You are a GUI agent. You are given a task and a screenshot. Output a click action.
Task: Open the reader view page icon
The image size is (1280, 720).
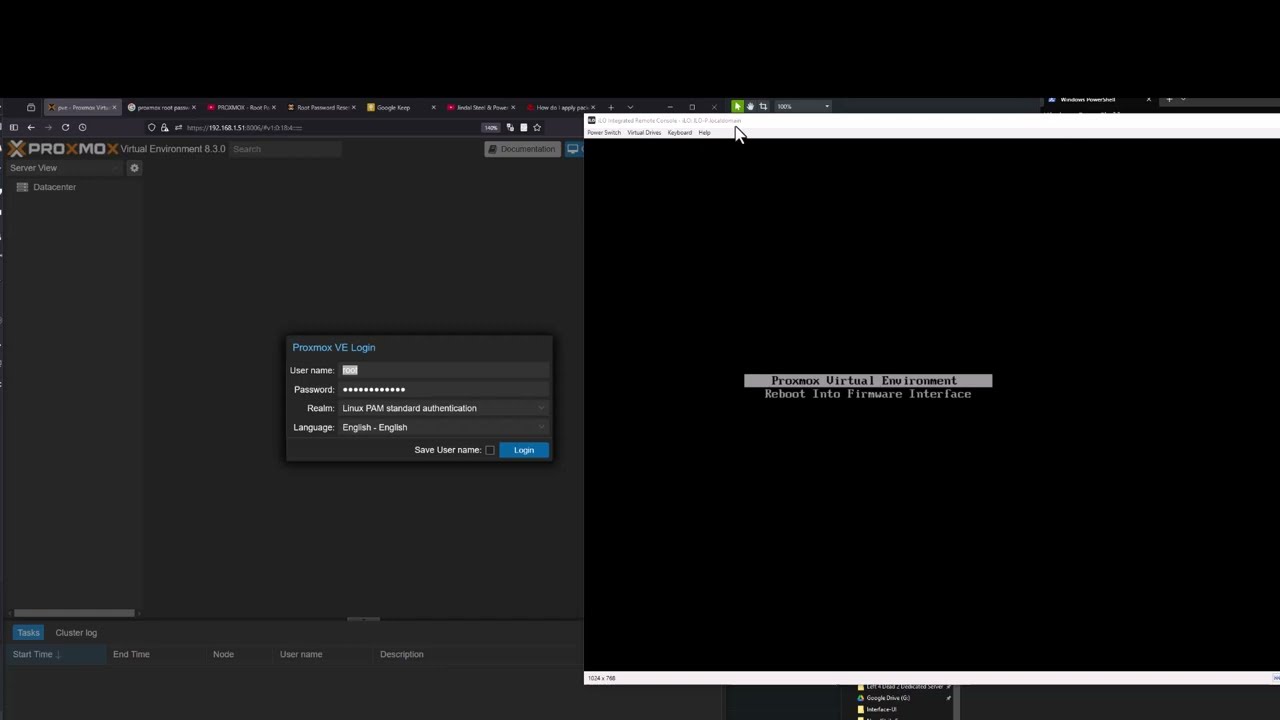click(x=523, y=127)
